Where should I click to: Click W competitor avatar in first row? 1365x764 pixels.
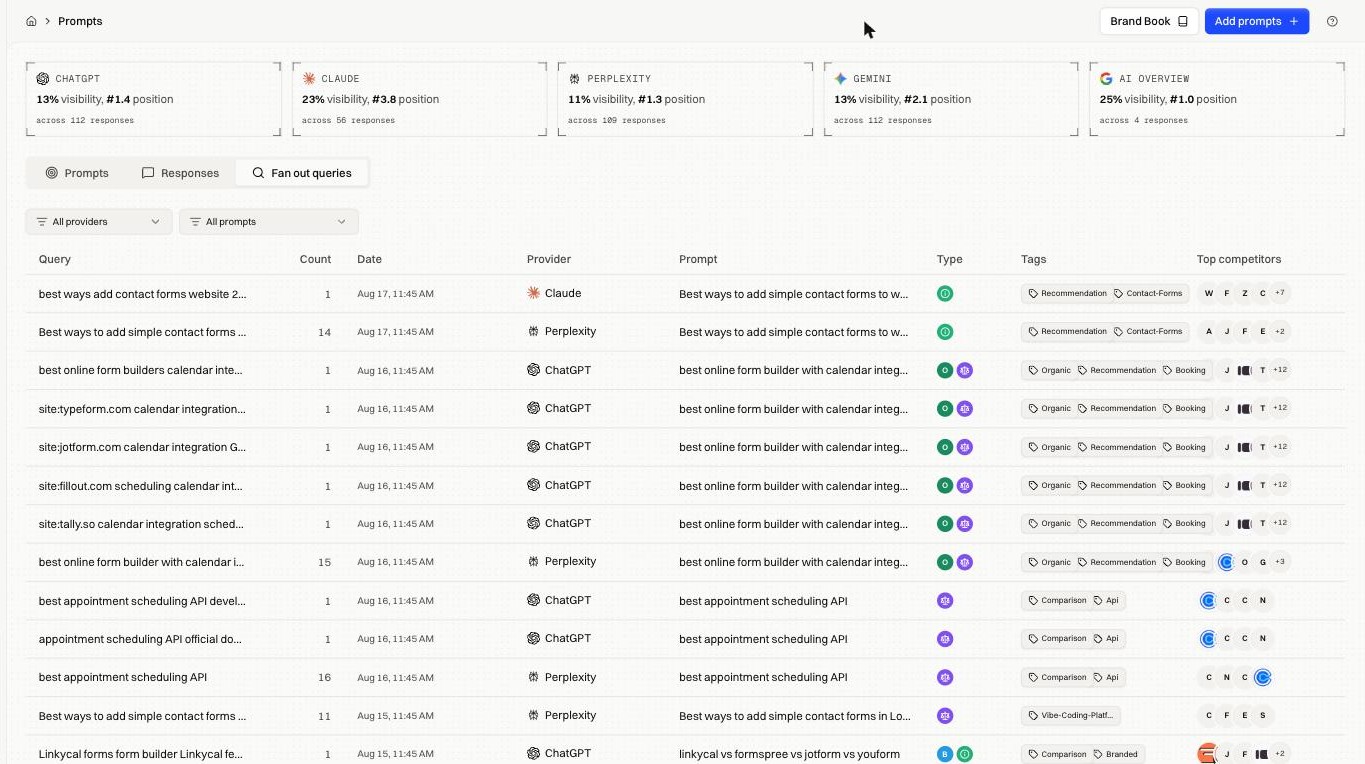point(1209,294)
